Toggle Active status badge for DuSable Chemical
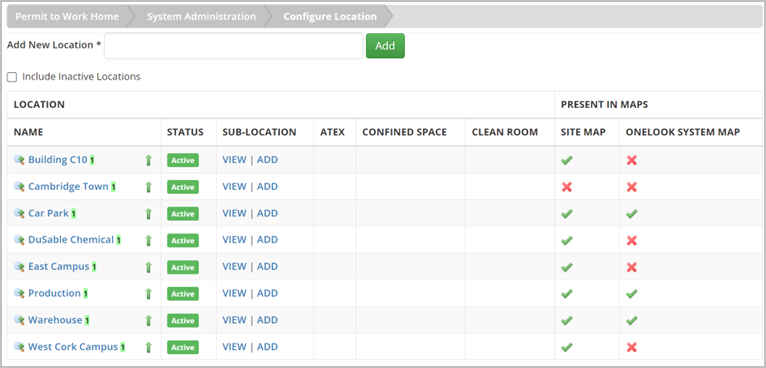The width and height of the screenshot is (766, 368). pyautogui.click(x=183, y=240)
